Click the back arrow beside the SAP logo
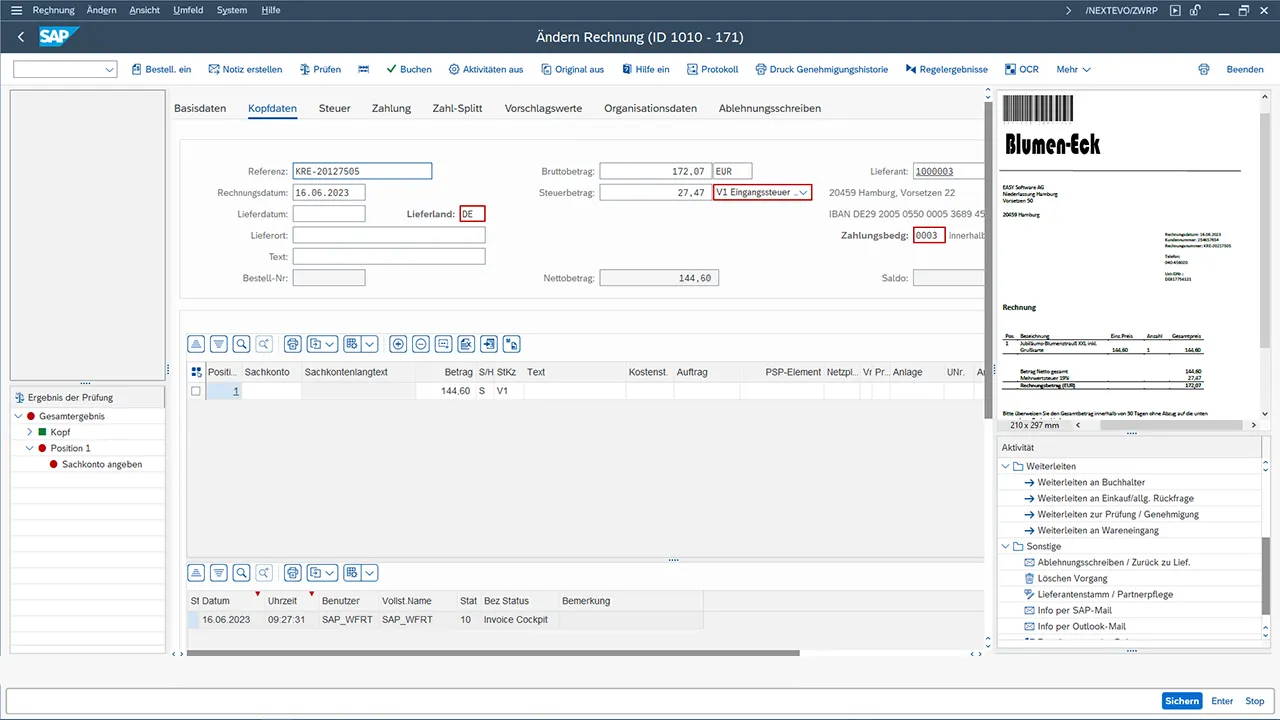Viewport: 1280px width, 720px height. (x=21, y=37)
